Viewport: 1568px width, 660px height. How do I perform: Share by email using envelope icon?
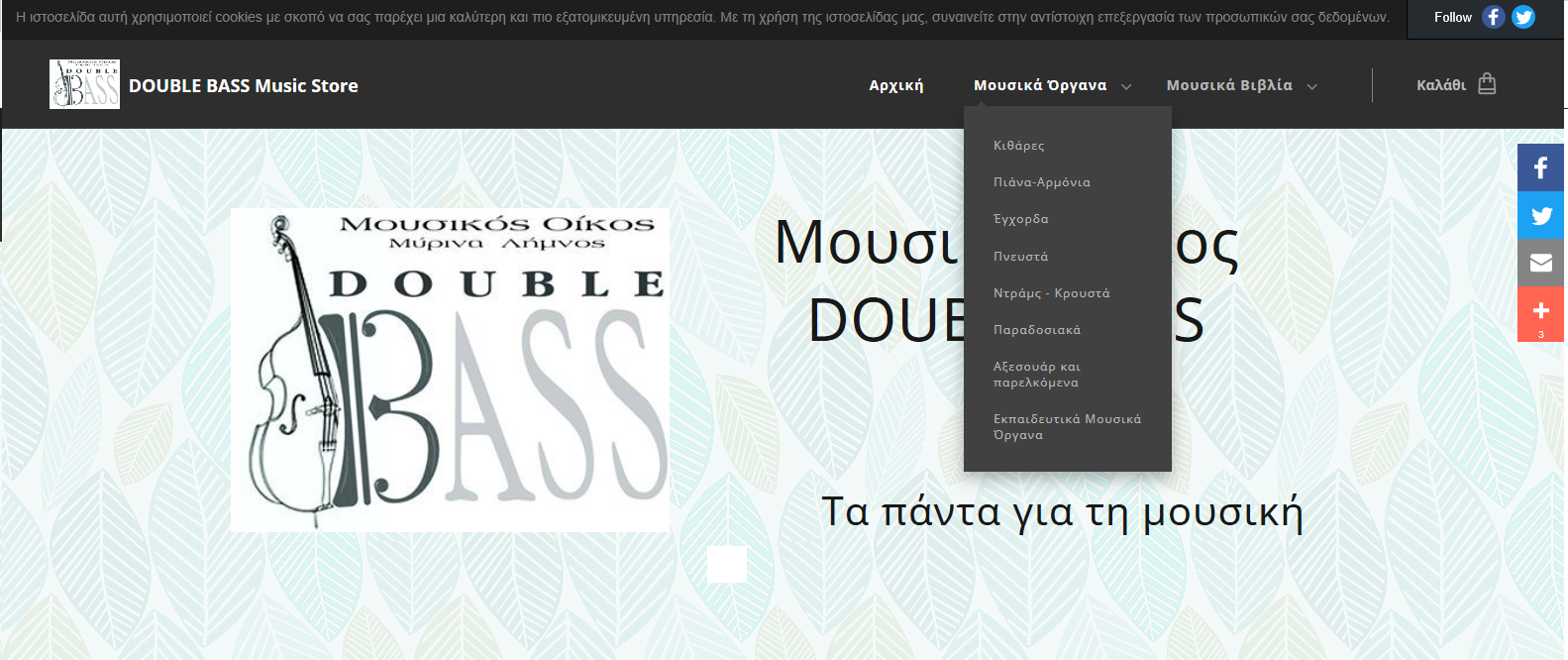click(x=1540, y=263)
